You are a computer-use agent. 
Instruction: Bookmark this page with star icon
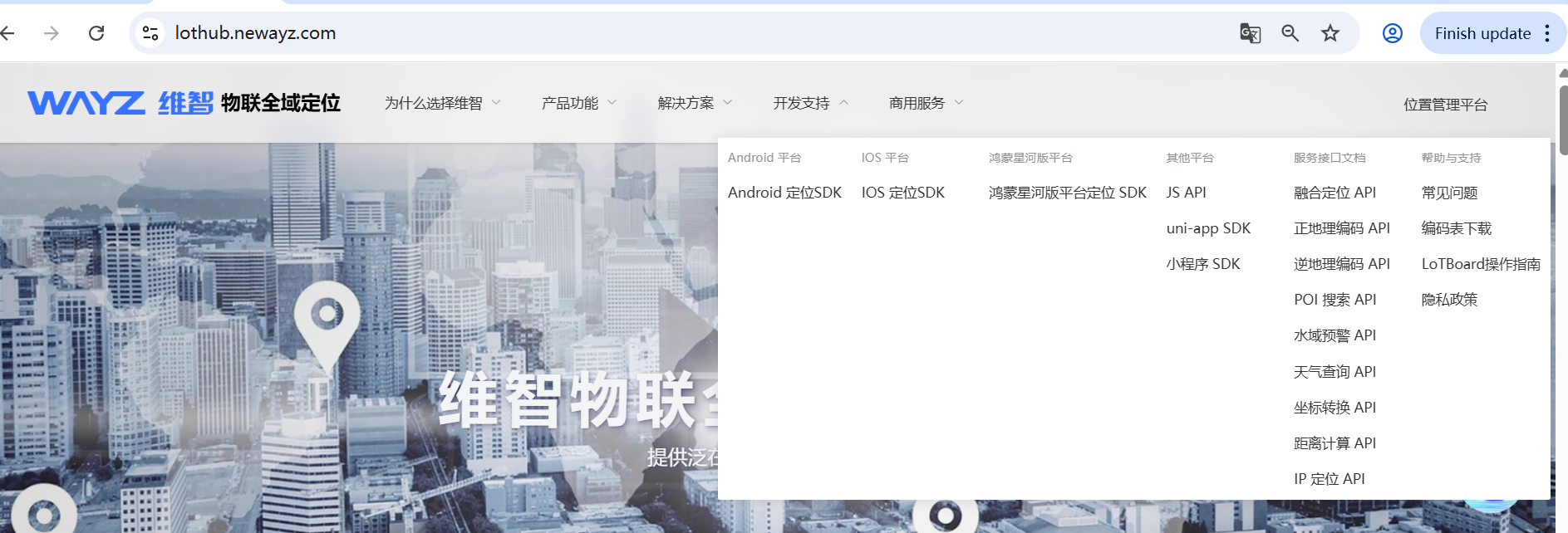coord(1330,33)
